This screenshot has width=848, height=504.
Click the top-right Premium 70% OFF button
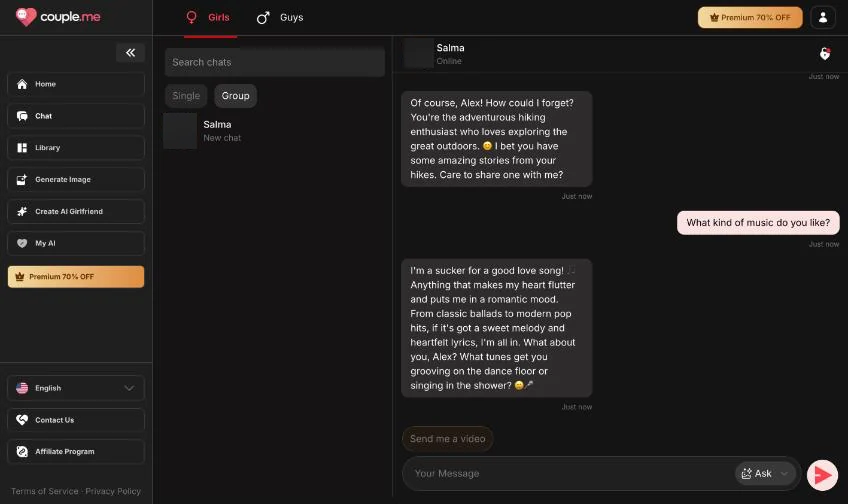tap(750, 17)
